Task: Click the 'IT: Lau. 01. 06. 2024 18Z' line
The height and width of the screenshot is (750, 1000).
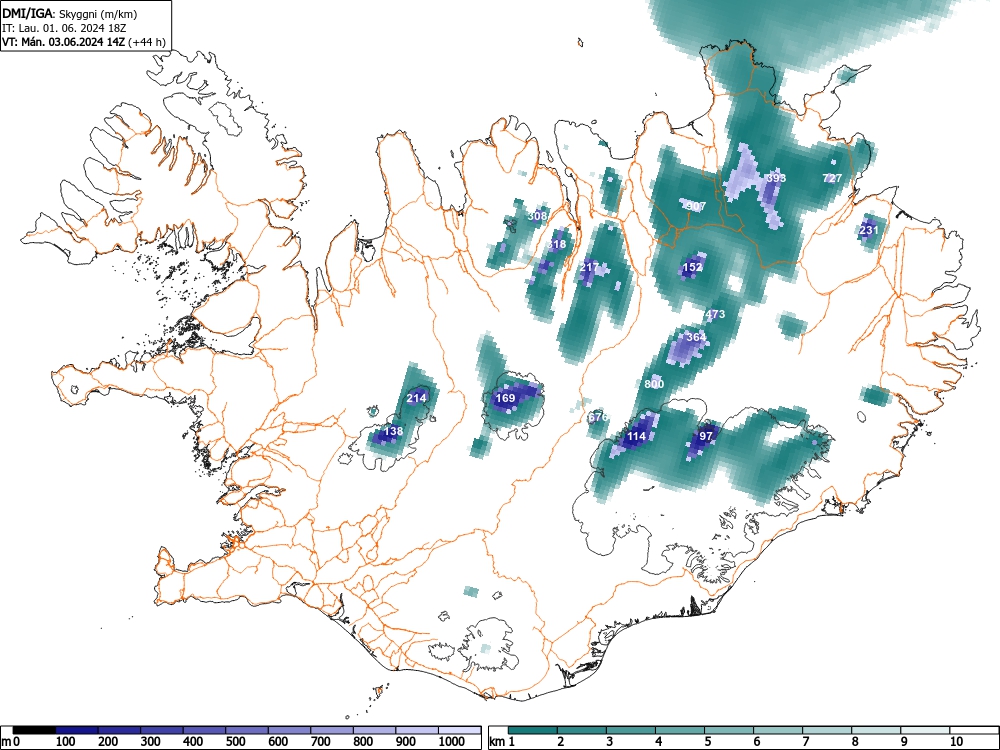Action: (x=62, y=28)
